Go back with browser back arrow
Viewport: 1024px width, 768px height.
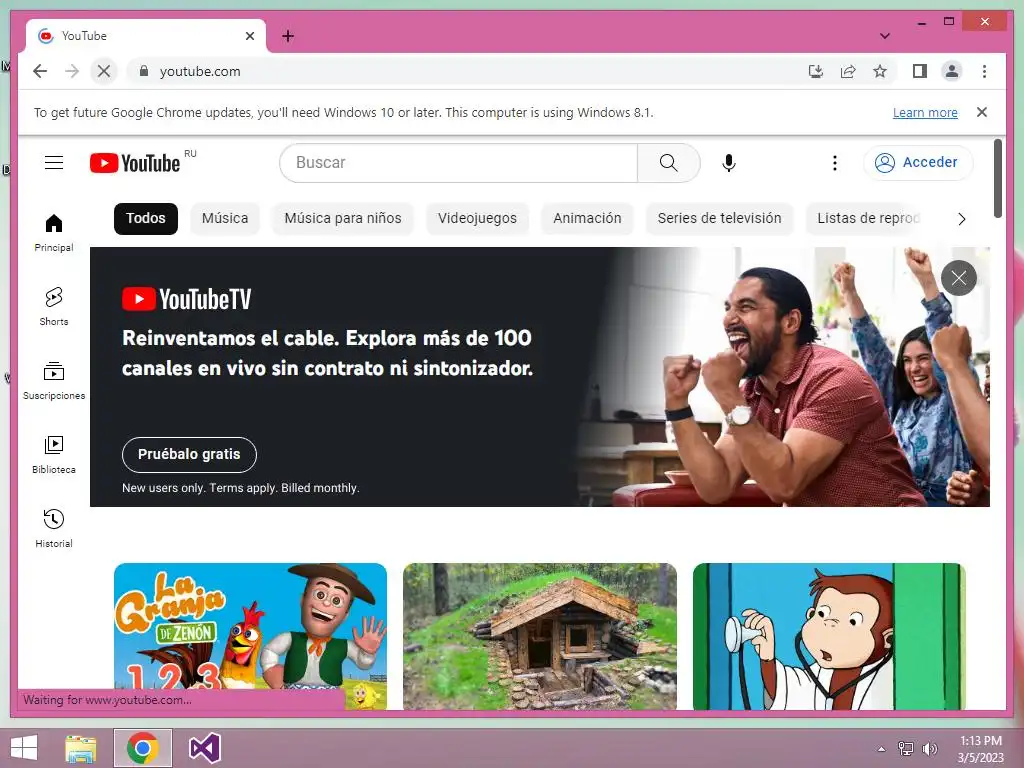click(40, 71)
